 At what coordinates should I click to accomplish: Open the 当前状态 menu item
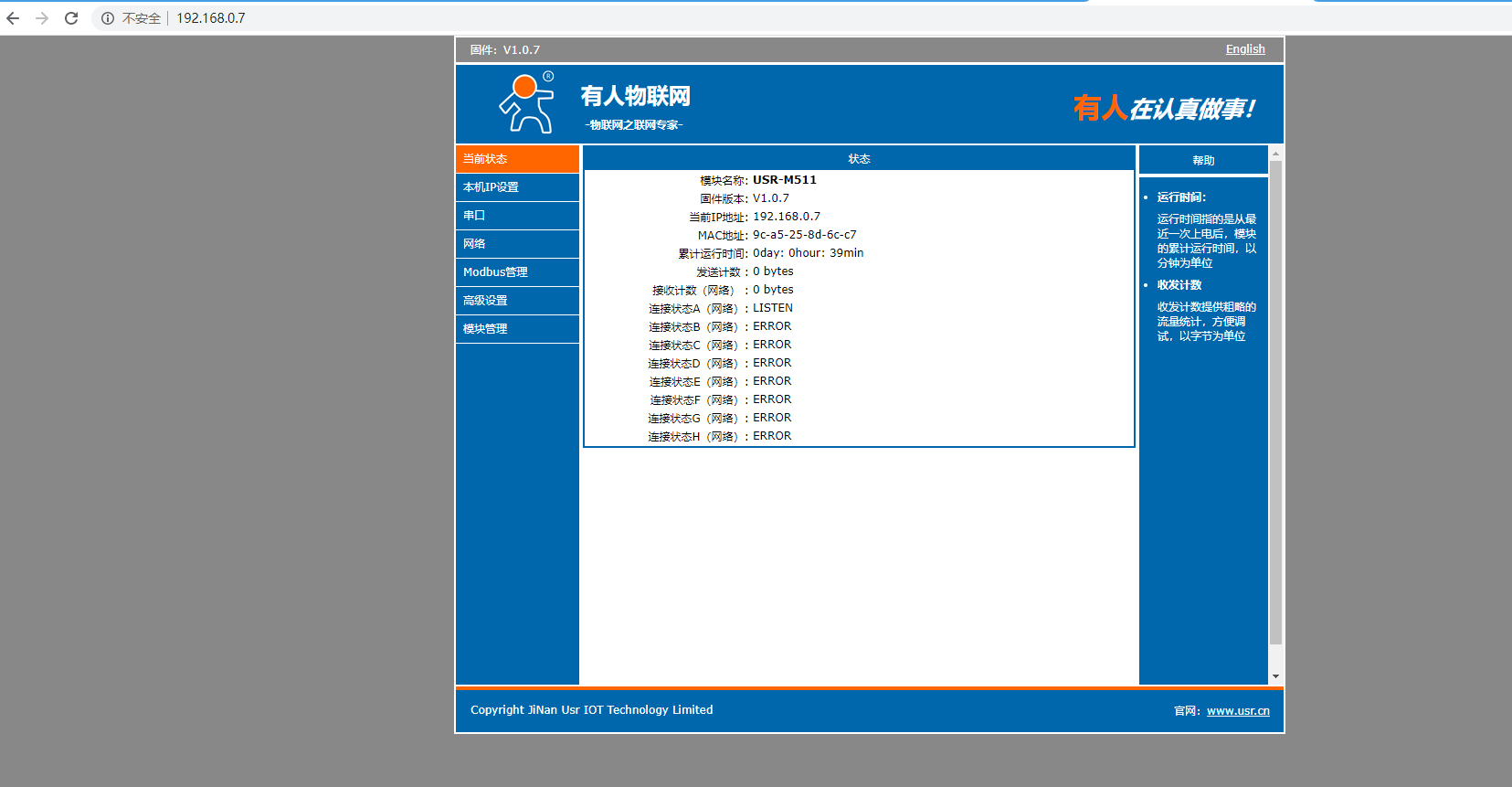pos(517,159)
